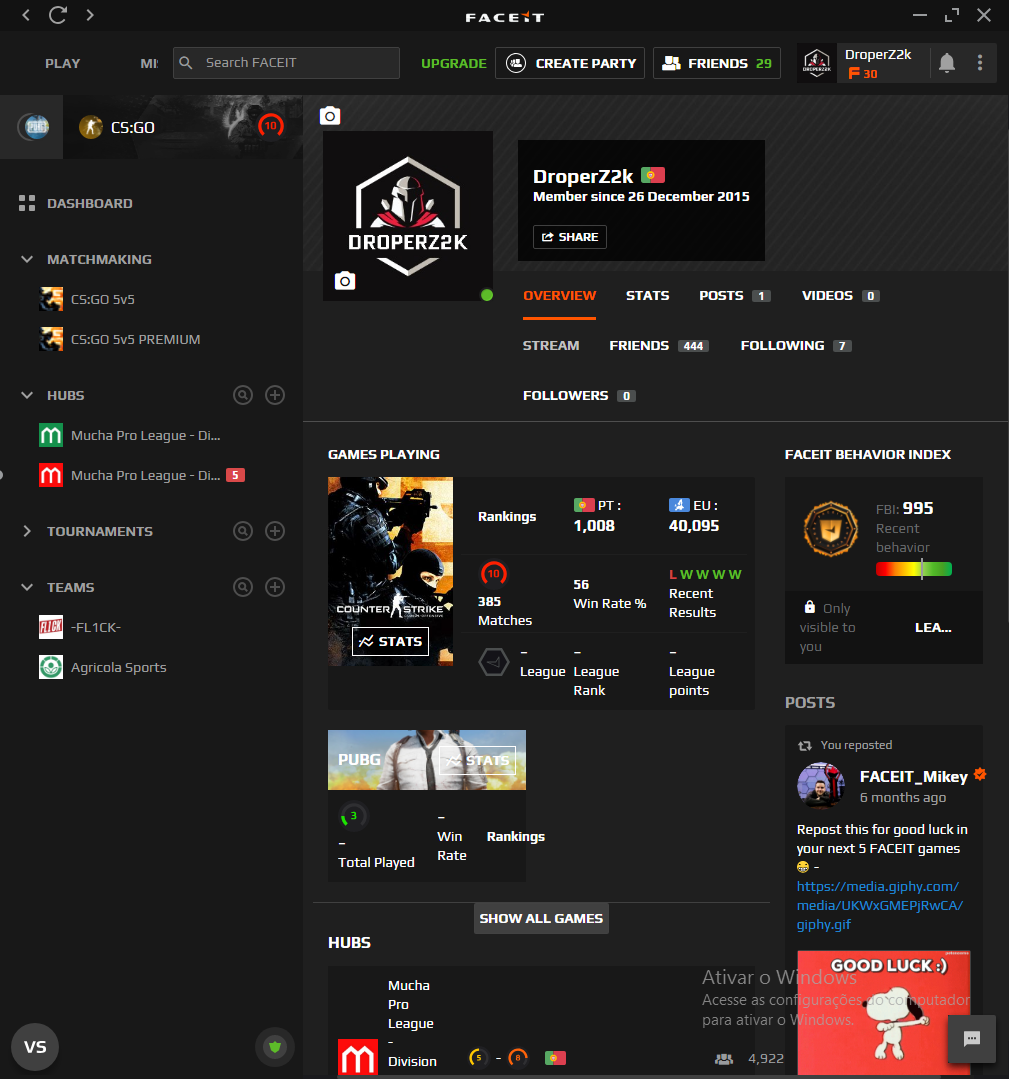Open the FRIENDS 444 tab
This screenshot has width=1009, height=1079.
[659, 345]
